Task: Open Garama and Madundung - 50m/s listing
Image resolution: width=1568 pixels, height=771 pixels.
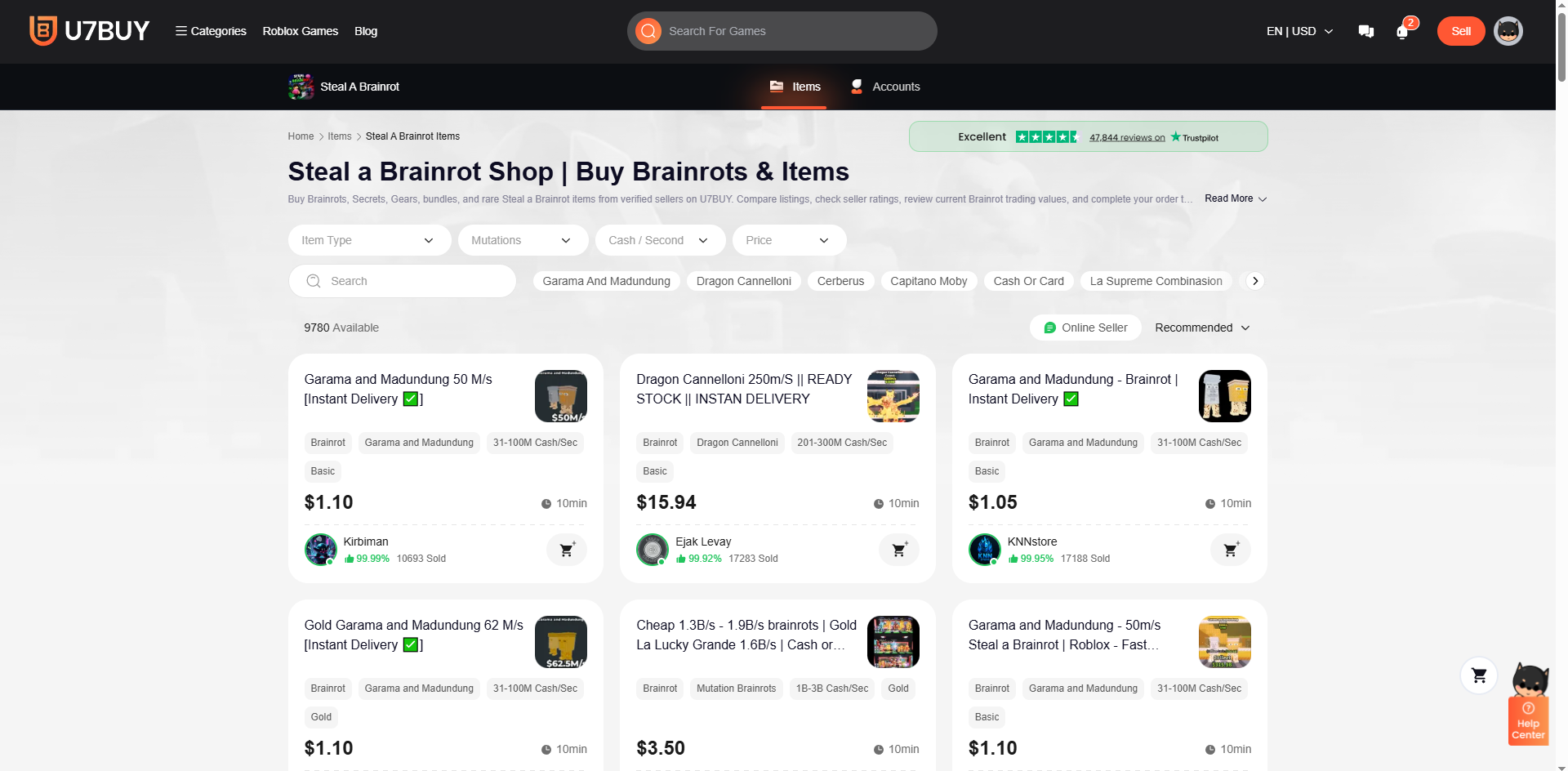Action: point(1064,635)
